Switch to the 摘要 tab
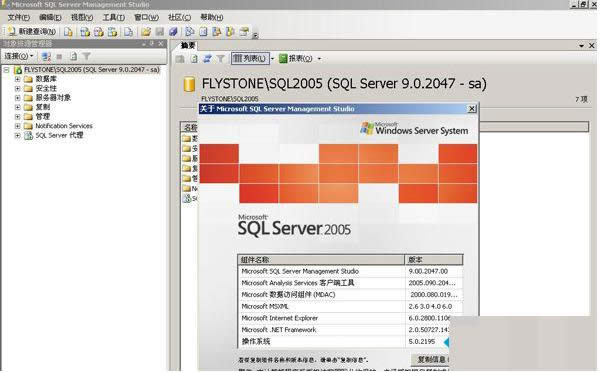 coord(188,46)
